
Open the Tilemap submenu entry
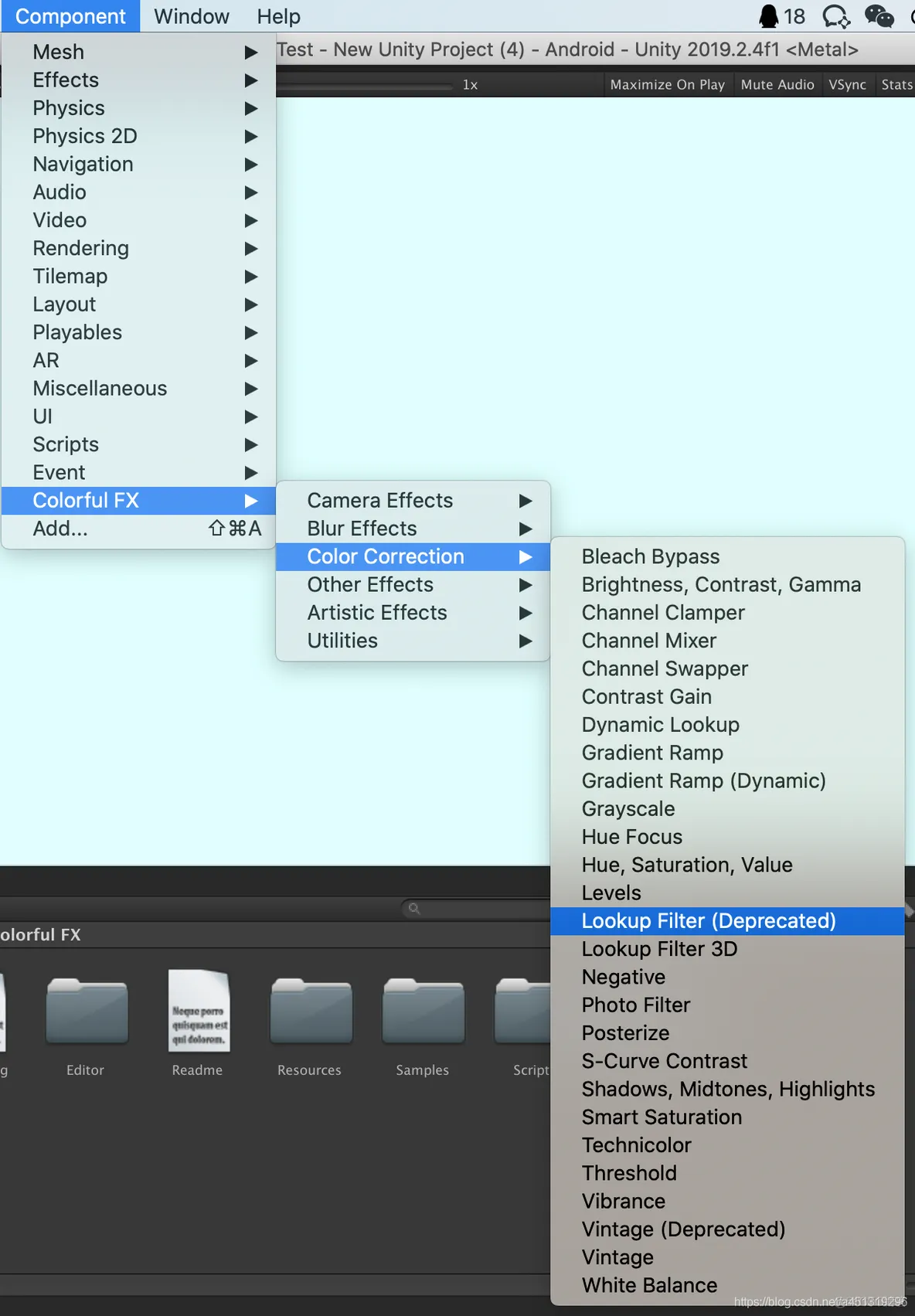pos(138,276)
